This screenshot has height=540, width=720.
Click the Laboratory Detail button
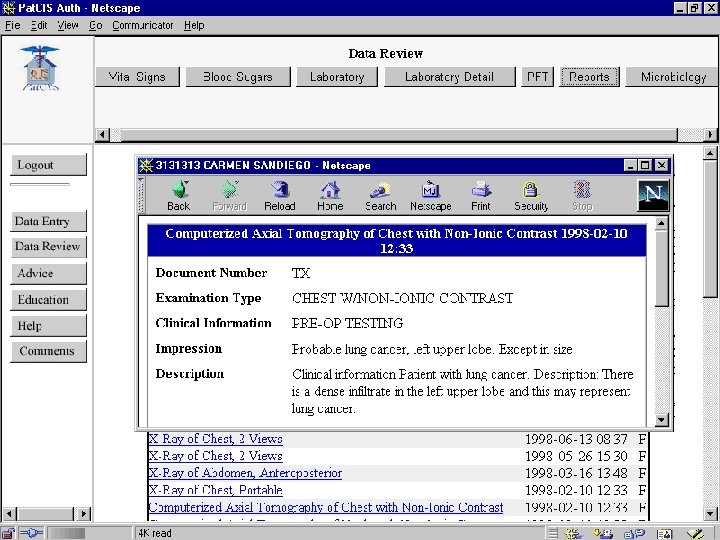[x=450, y=77]
